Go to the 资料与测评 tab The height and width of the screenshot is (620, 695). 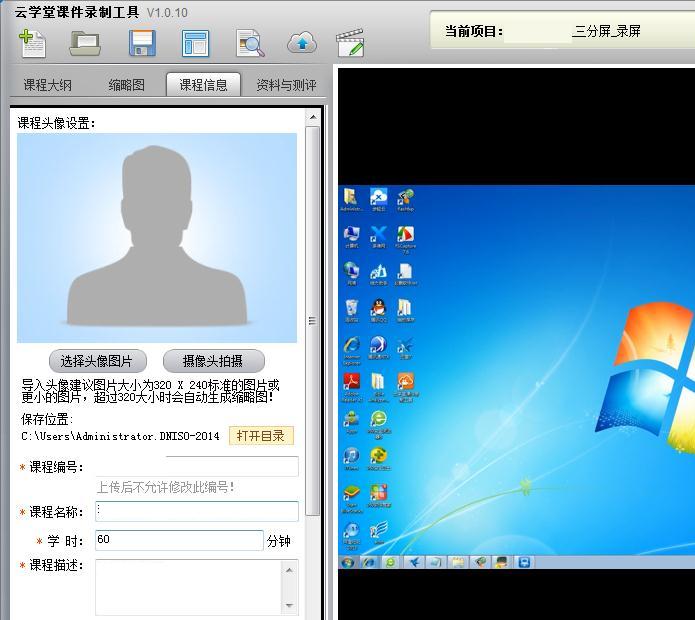click(x=286, y=85)
